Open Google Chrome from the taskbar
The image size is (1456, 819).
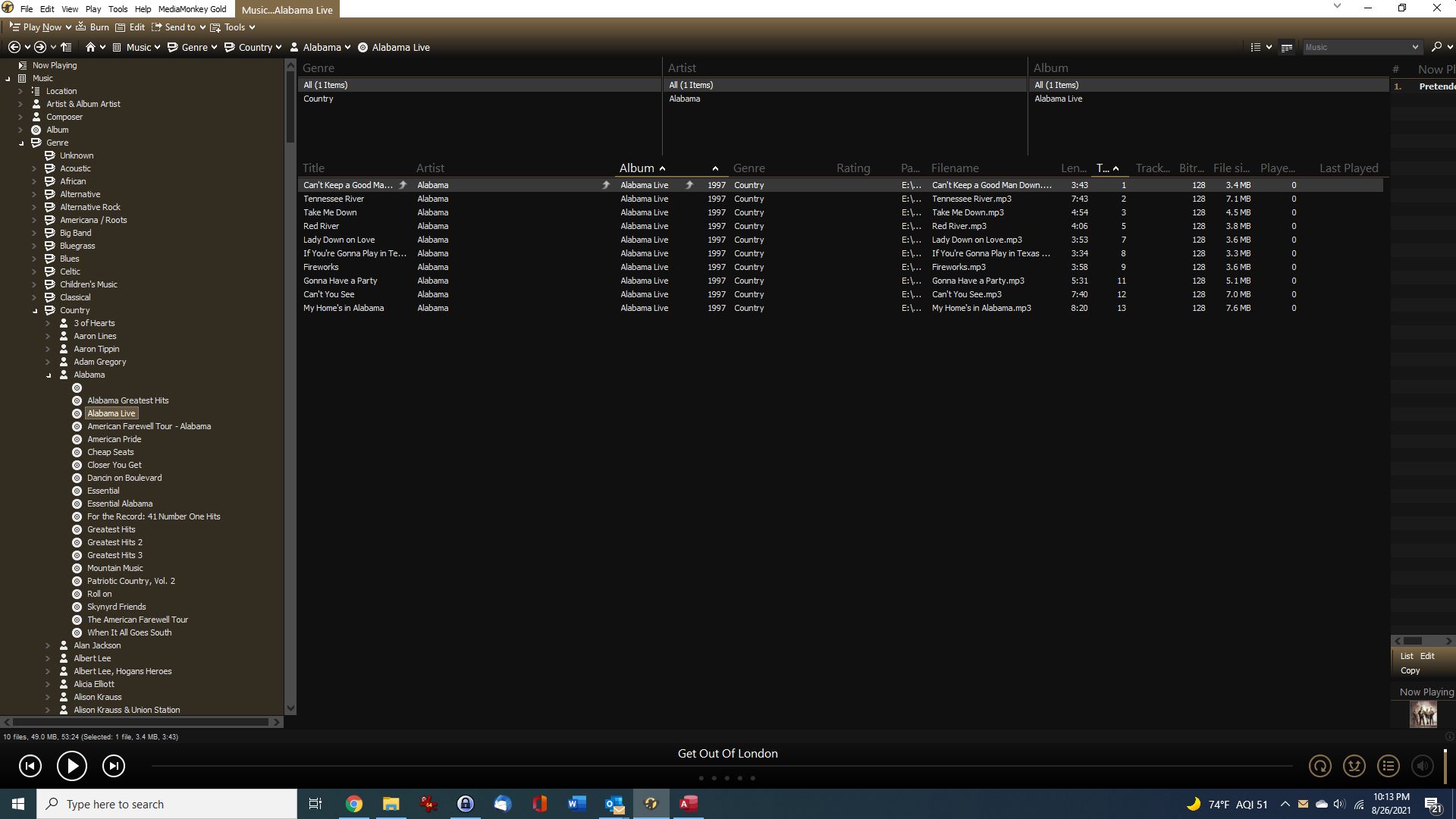coord(354,804)
